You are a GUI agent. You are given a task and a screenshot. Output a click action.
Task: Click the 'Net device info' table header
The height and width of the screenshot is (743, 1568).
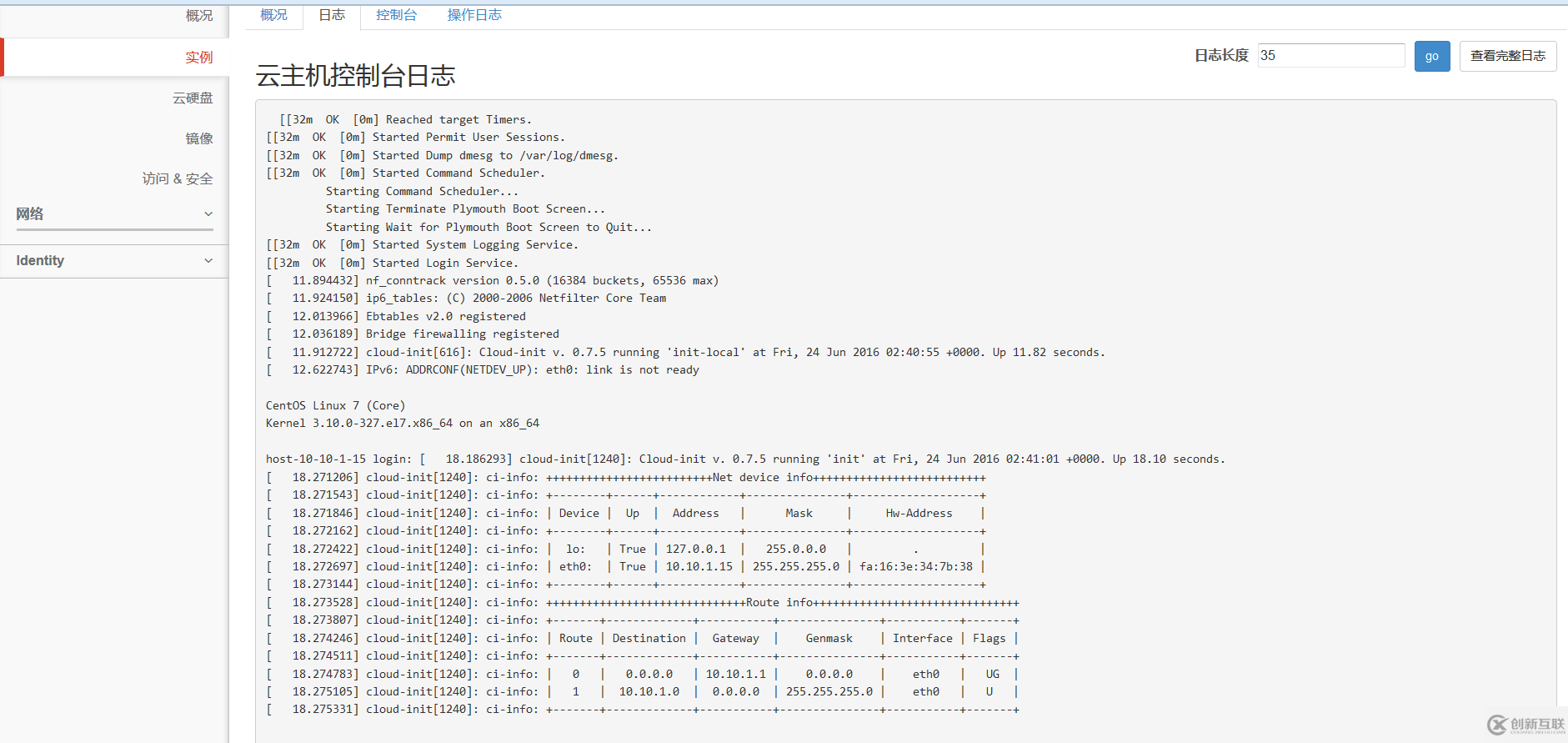[x=763, y=478]
